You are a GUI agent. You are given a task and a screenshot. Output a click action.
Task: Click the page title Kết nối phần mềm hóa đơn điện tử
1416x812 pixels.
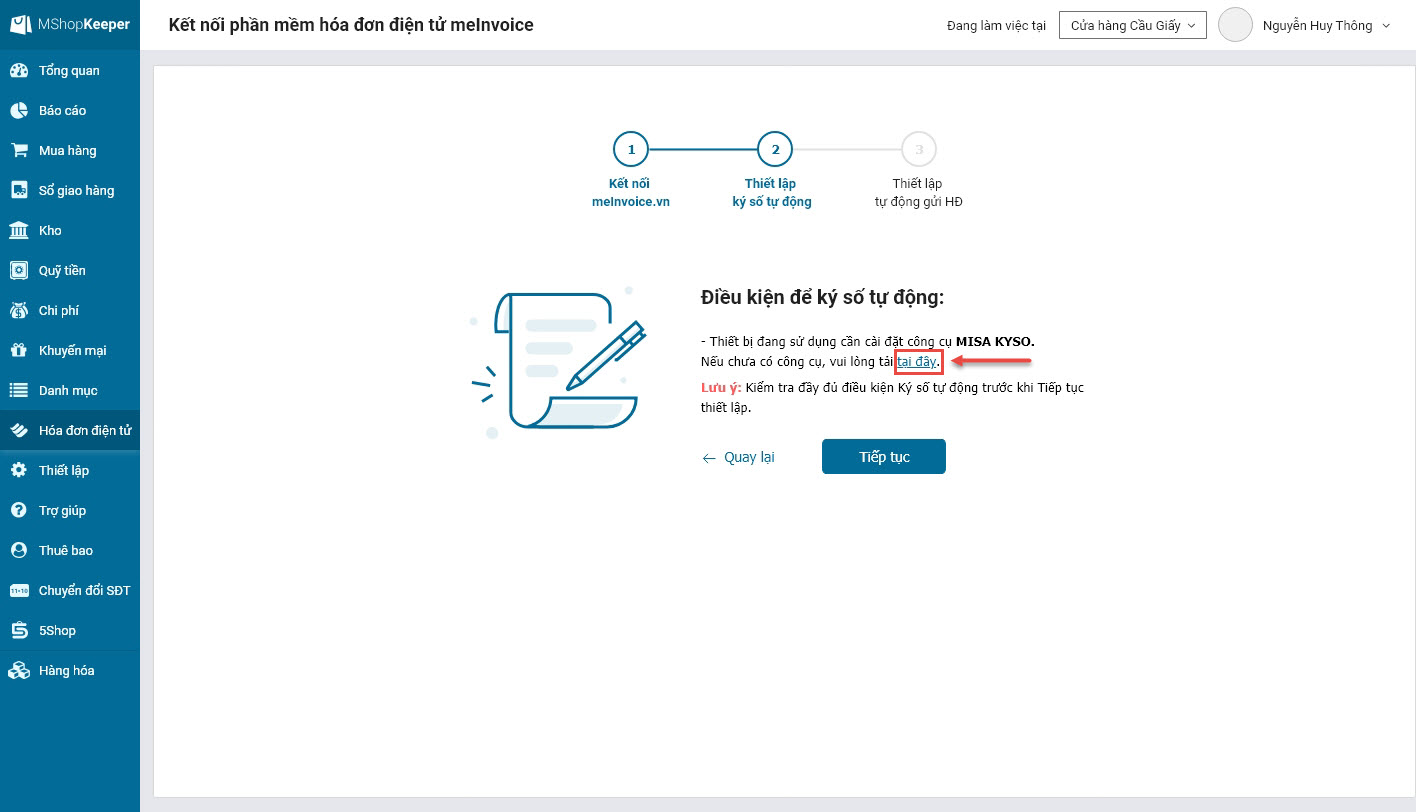[x=351, y=25]
